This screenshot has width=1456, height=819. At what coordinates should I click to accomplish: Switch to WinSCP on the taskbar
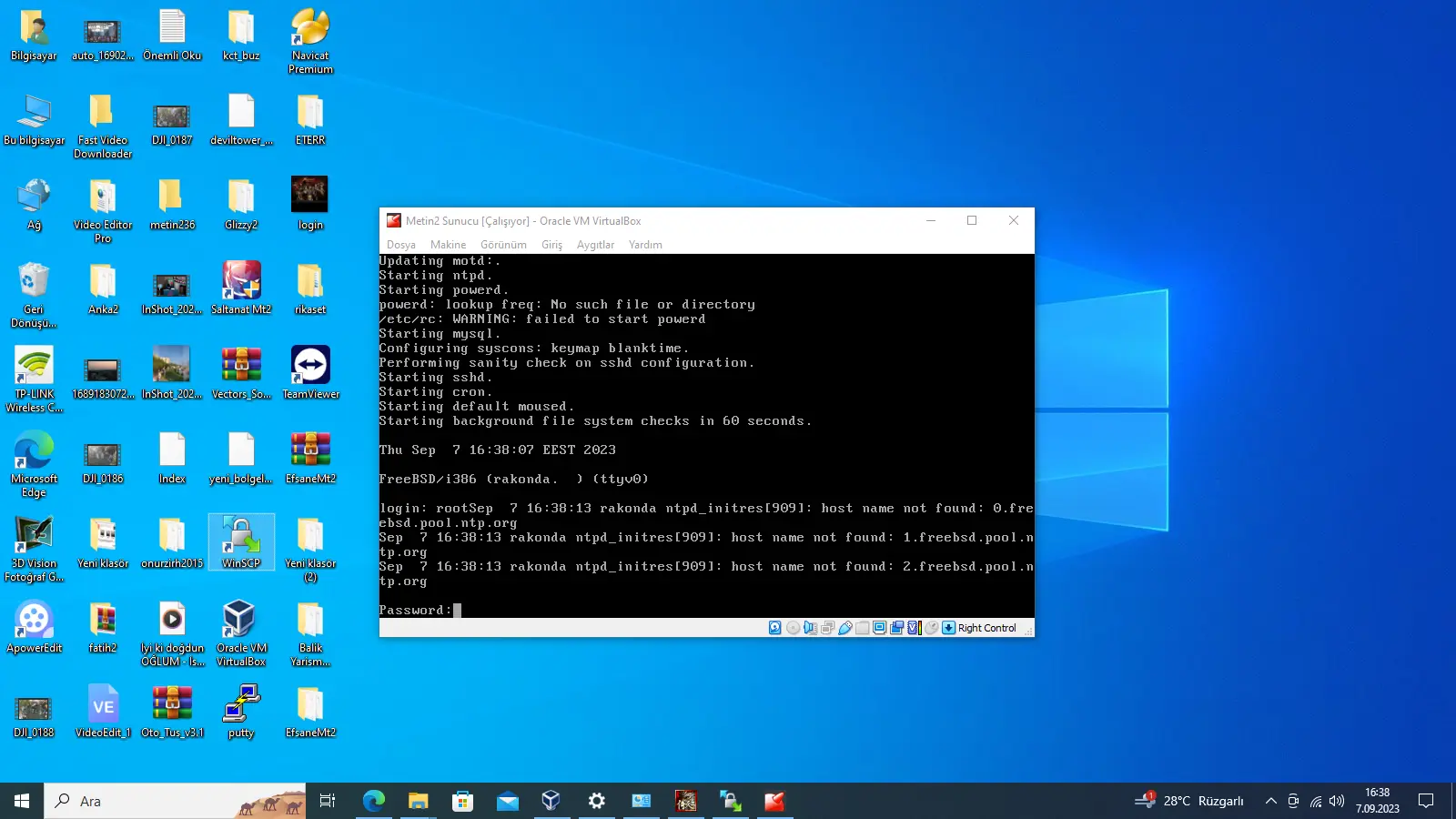point(730,801)
